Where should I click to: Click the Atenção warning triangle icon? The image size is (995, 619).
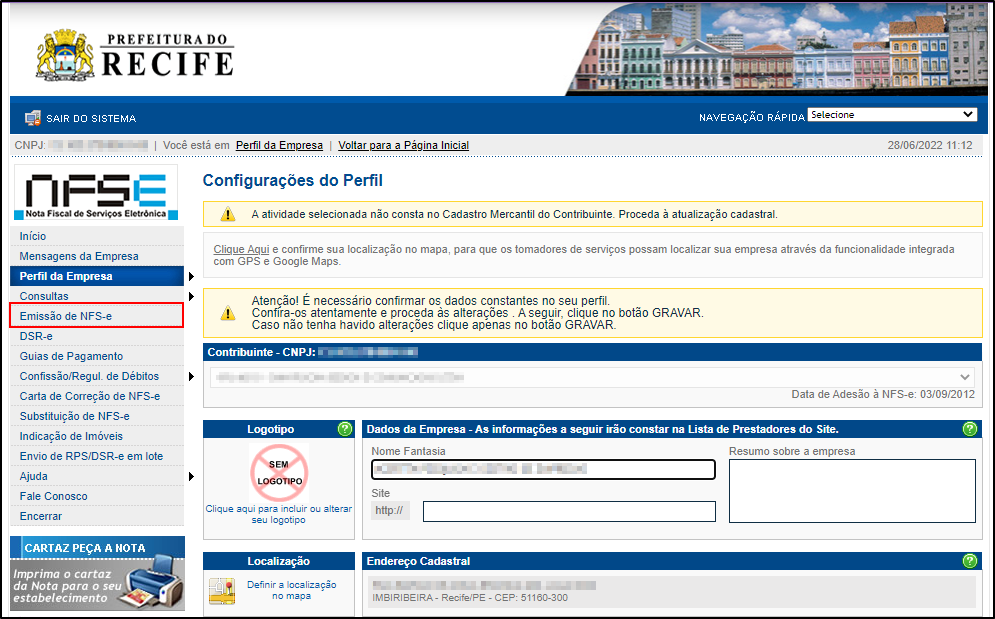pyautogui.click(x=228, y=313)
